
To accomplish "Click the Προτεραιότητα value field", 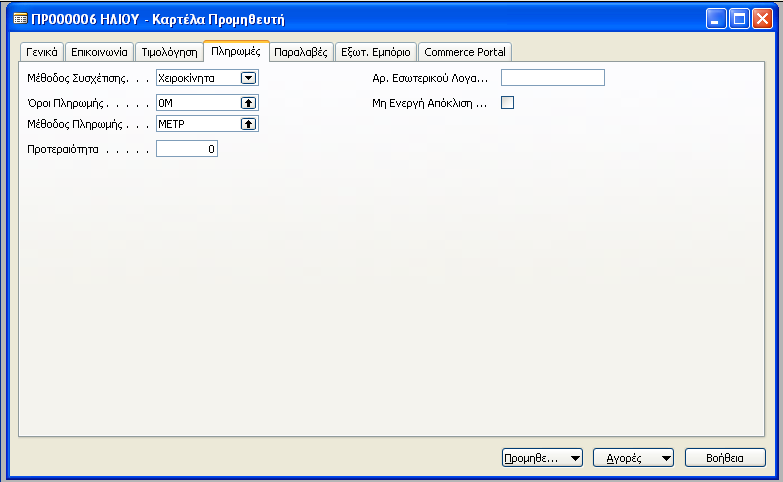I will click(187, 149).
